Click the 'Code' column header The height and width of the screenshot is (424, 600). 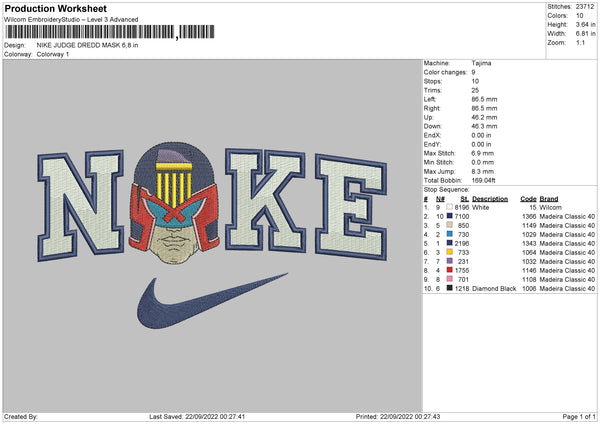pyautogui.click(x=528, y=199)
